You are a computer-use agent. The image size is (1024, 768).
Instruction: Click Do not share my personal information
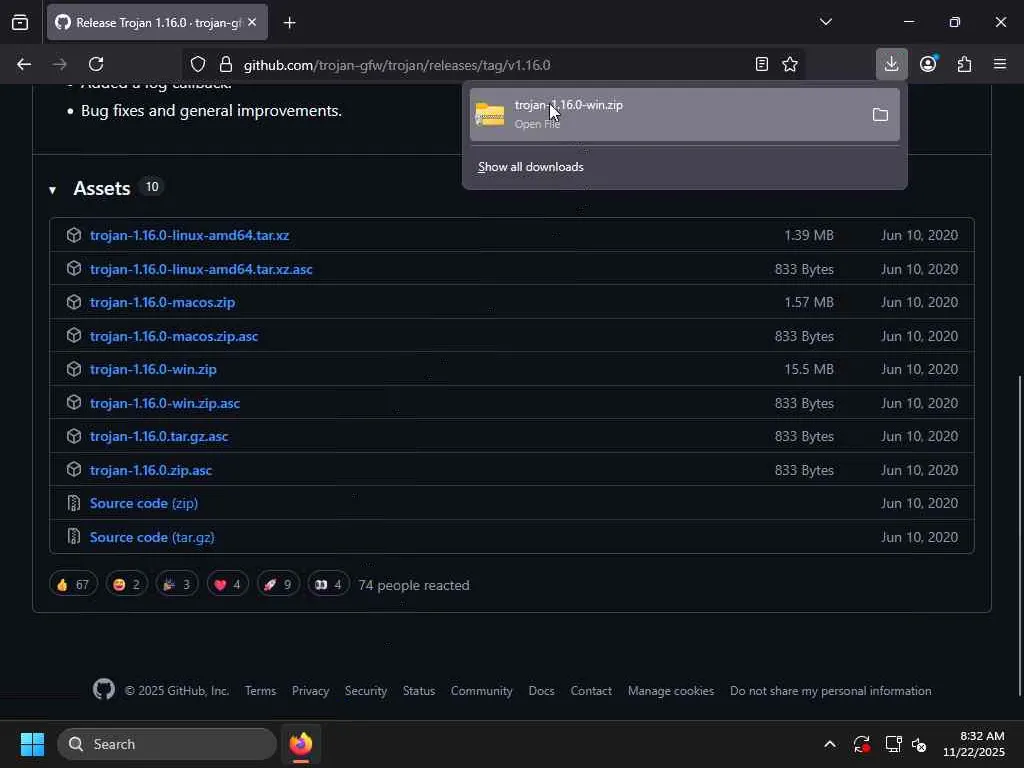831,691
